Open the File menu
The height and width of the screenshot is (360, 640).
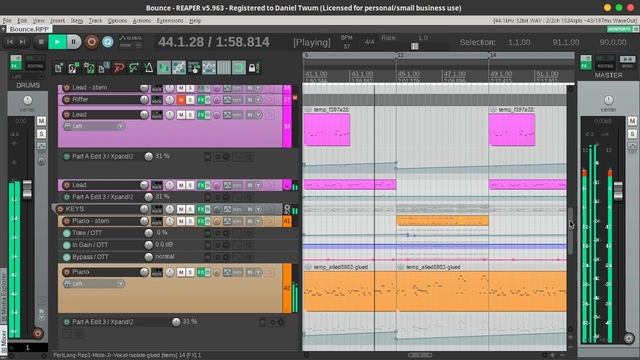pos(7,20)
